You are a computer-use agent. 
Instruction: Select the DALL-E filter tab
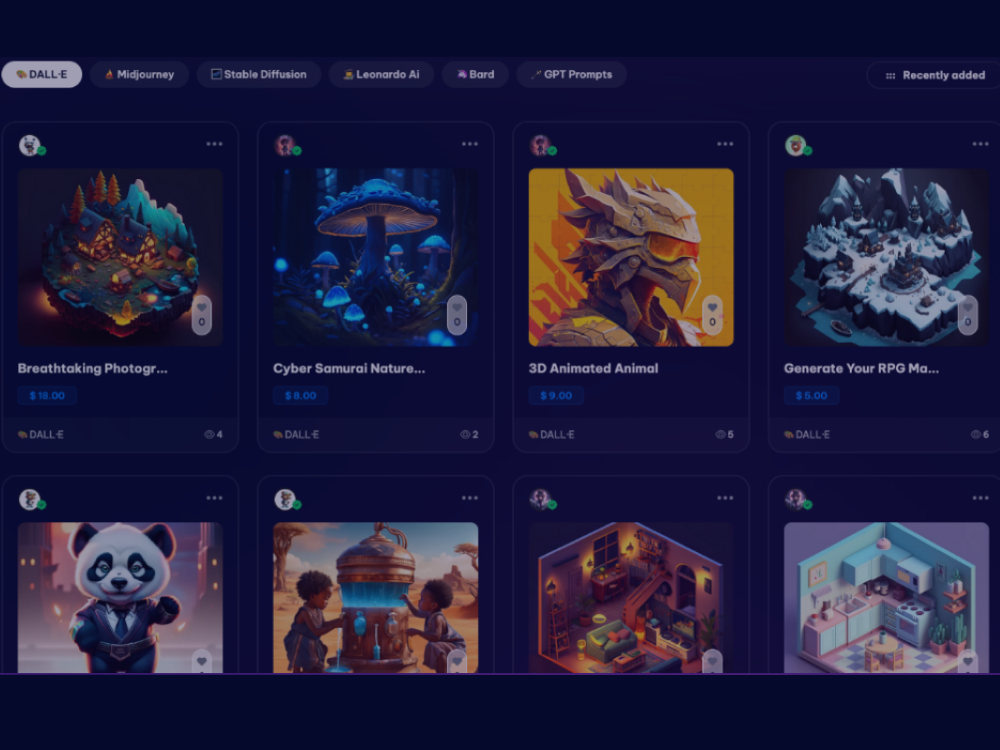pyautogui.click(x=41, y=75)
